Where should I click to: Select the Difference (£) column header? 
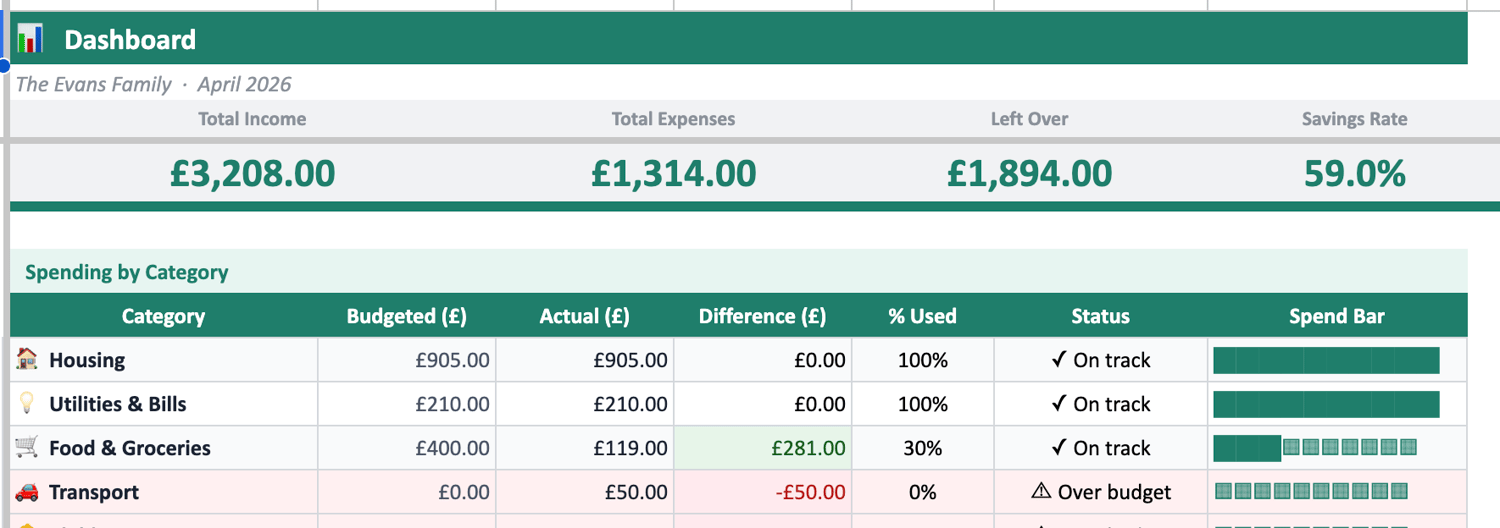763,316
